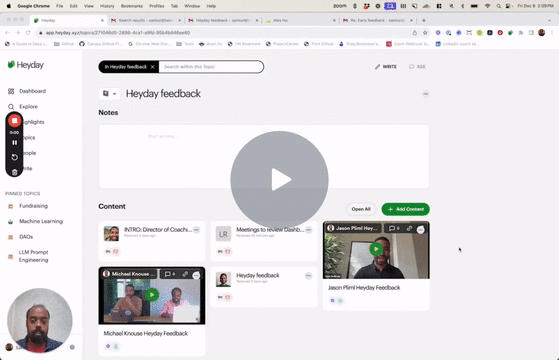Image resolution: width=559 pixels, height=360 pixels.
Task: Open options for the INTRO Director card
Action: (196, 230)
